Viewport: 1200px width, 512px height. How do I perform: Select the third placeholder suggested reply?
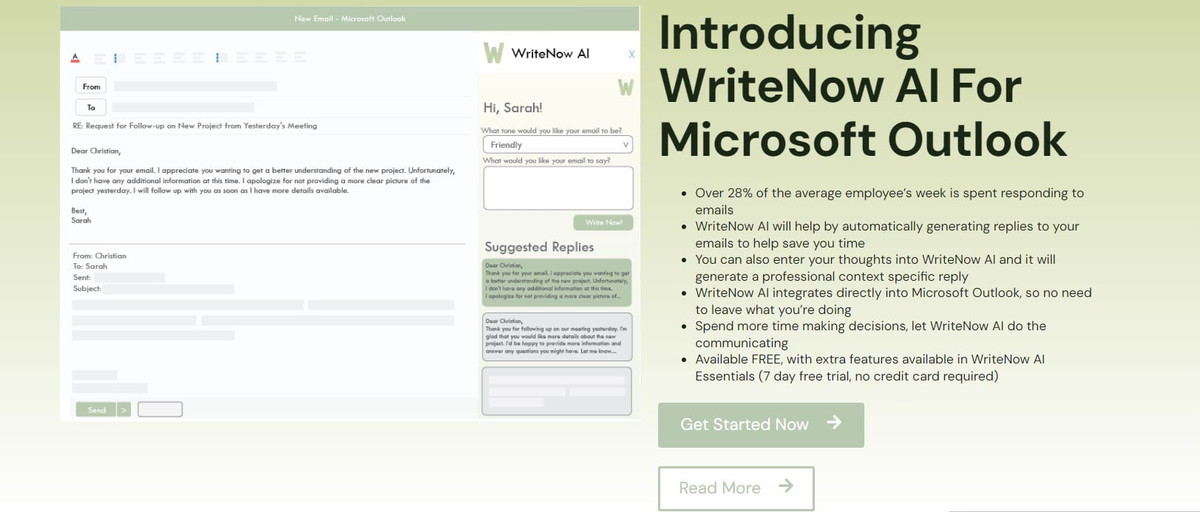coord(557,391)
